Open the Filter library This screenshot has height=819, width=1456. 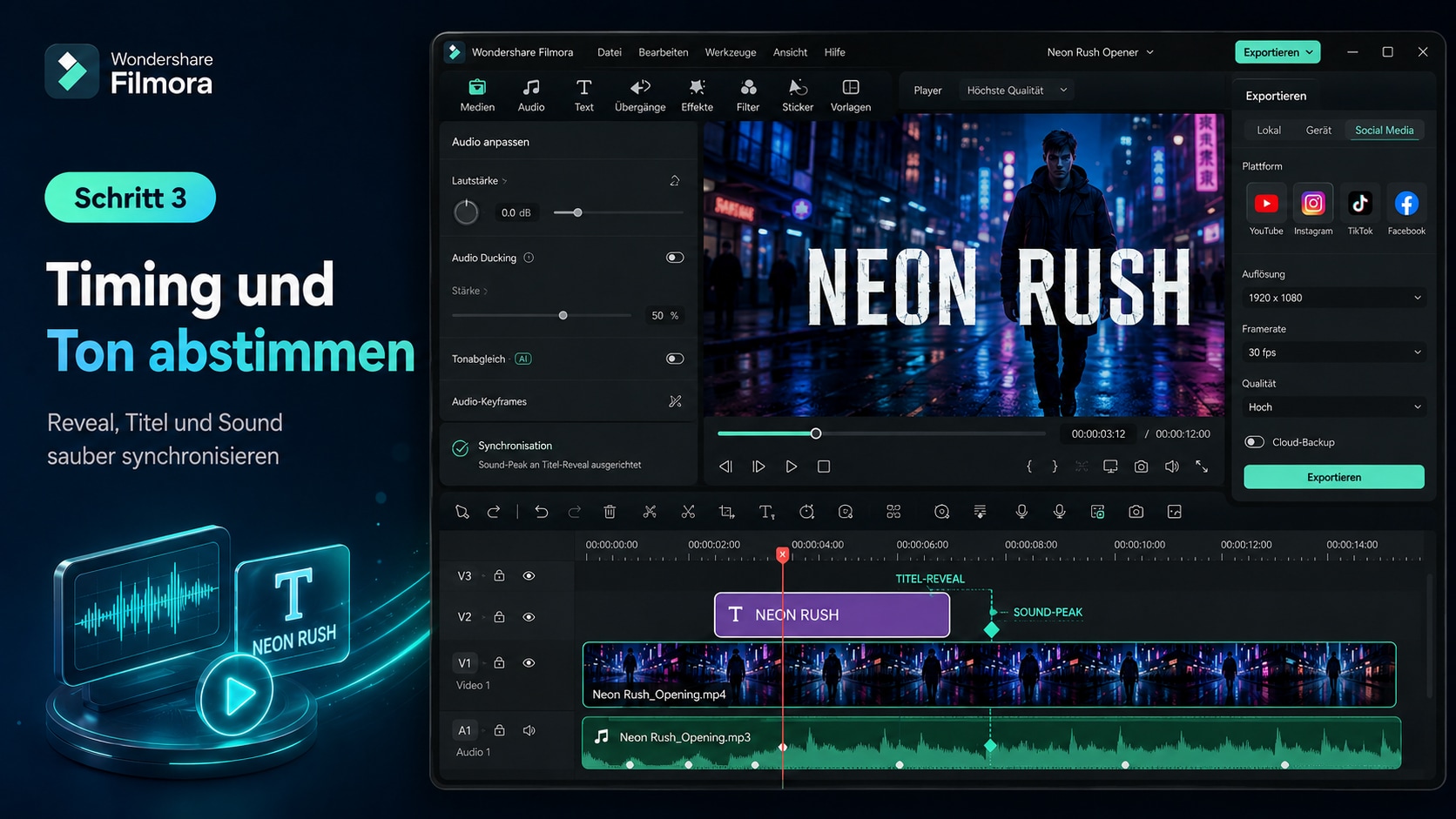click(x=748, y=96)
